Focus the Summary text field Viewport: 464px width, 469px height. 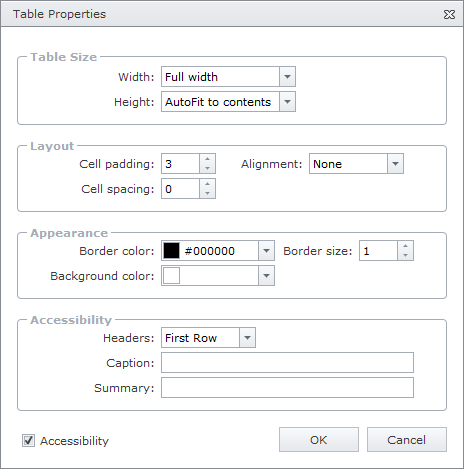coord(287,388)
